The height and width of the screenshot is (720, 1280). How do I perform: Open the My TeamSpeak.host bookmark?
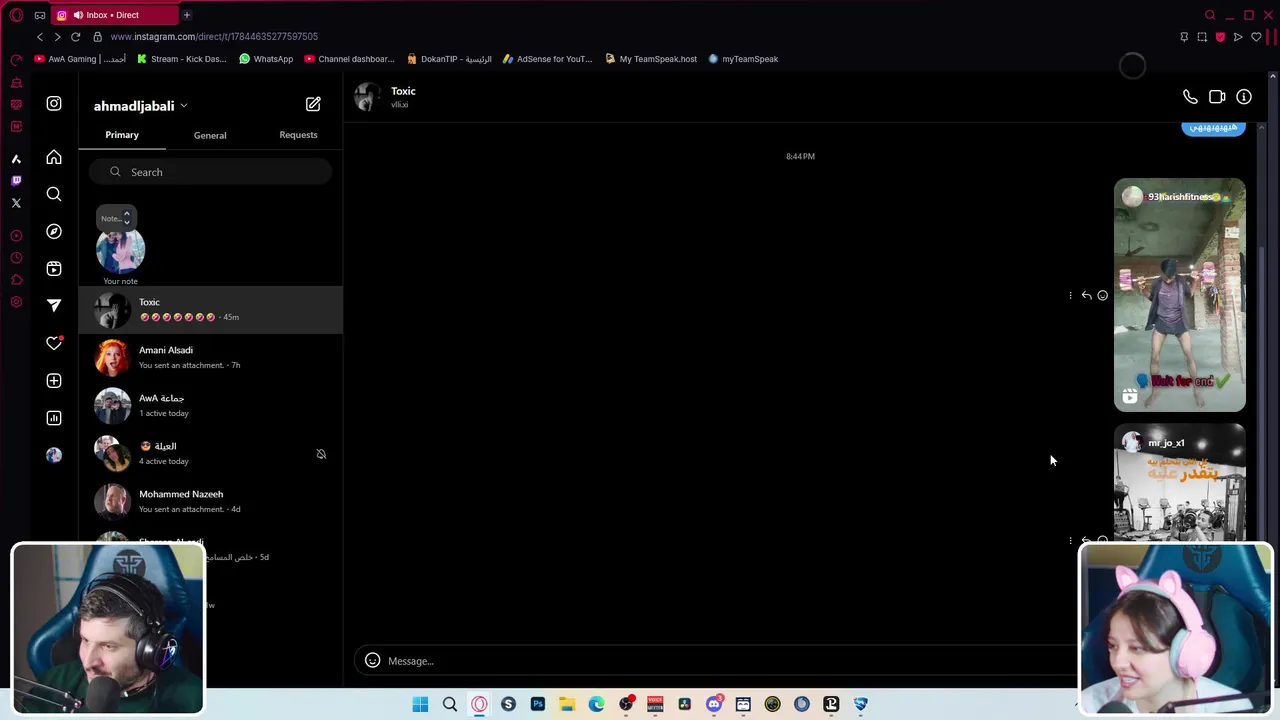coord(651,59)
